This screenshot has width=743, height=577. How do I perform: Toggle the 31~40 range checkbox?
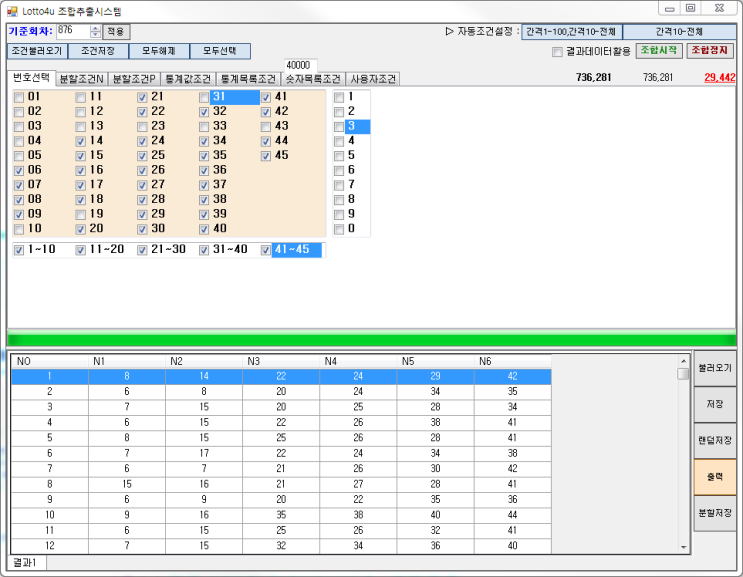(204, 250)
